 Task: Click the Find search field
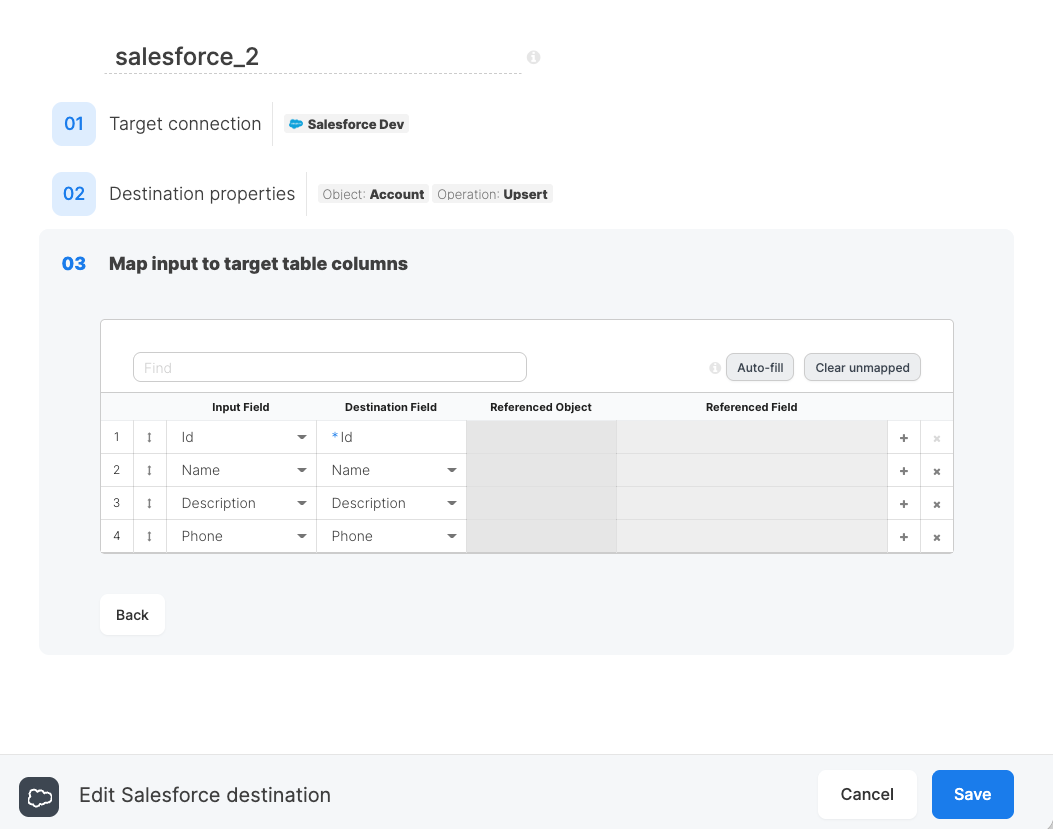point(329,367)
